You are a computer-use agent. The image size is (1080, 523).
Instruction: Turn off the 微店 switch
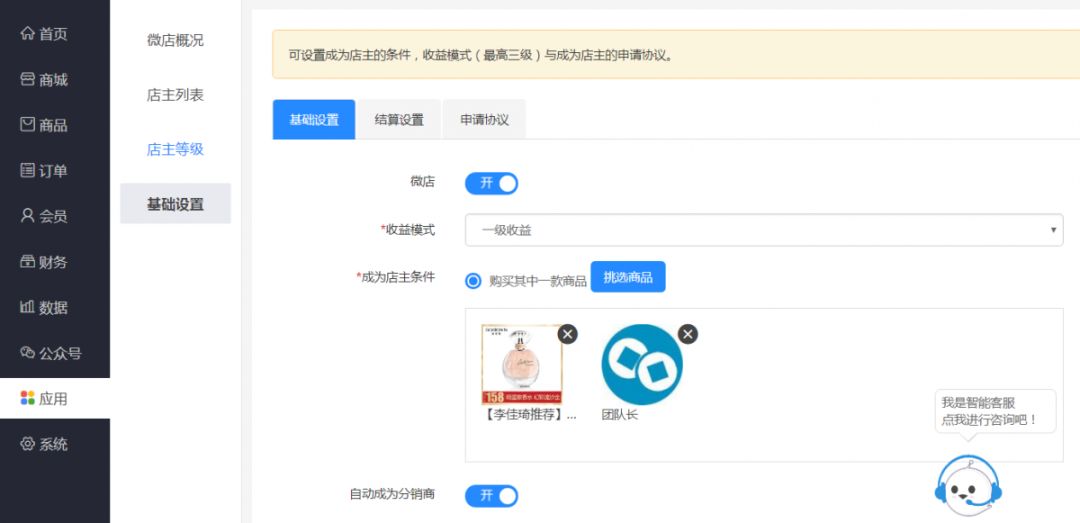tap(491, 183)
